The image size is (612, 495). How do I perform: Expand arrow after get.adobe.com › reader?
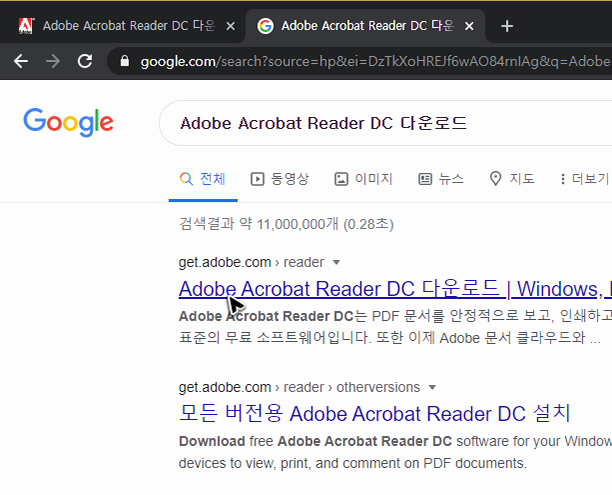coord(336,262)
